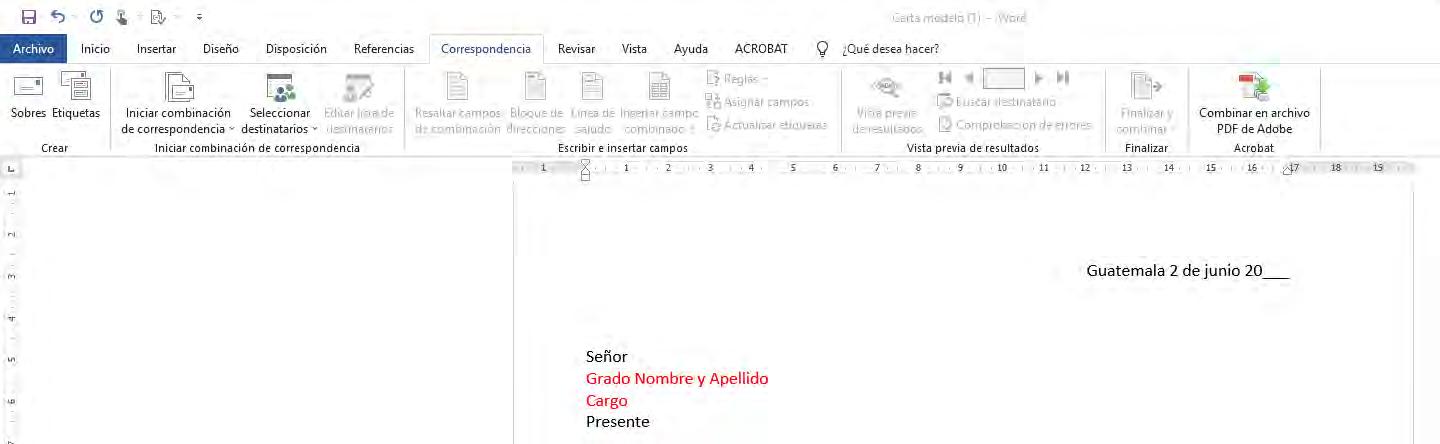Click Combinar en archivo PDF de Adobe
This screenshot has height=444, width=1440.
coord(1254,105)
